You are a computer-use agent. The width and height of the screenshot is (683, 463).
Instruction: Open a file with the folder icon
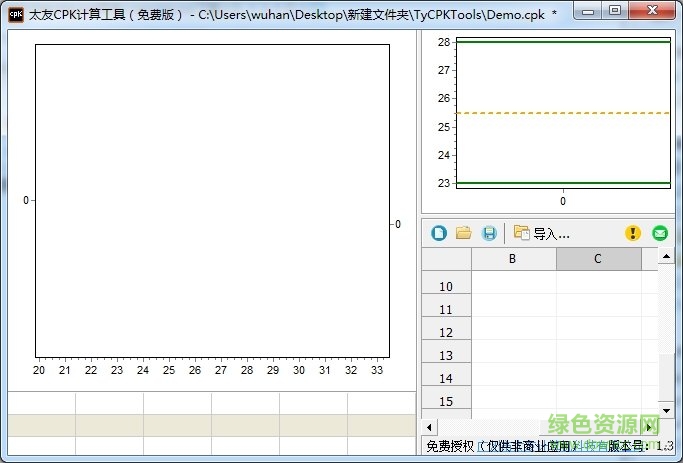[463, 233]
